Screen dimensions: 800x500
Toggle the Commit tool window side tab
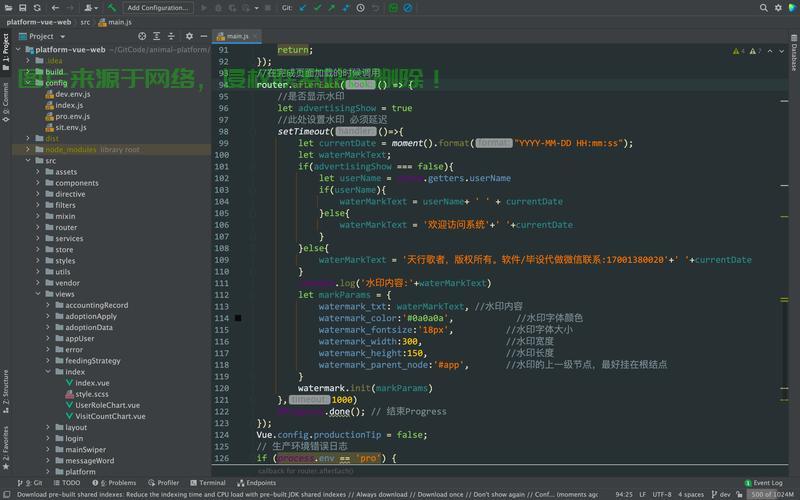(6, 102)
